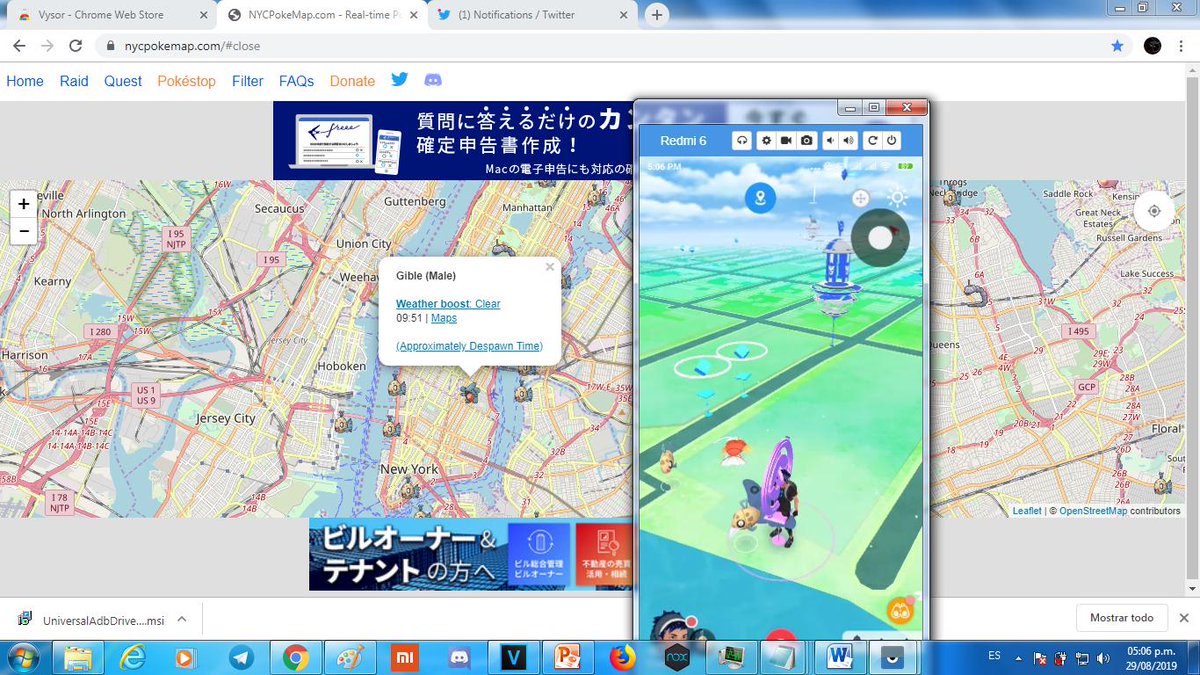
Task: Take a device screenshot using the camera icon
Action: [x=806, y=140]
